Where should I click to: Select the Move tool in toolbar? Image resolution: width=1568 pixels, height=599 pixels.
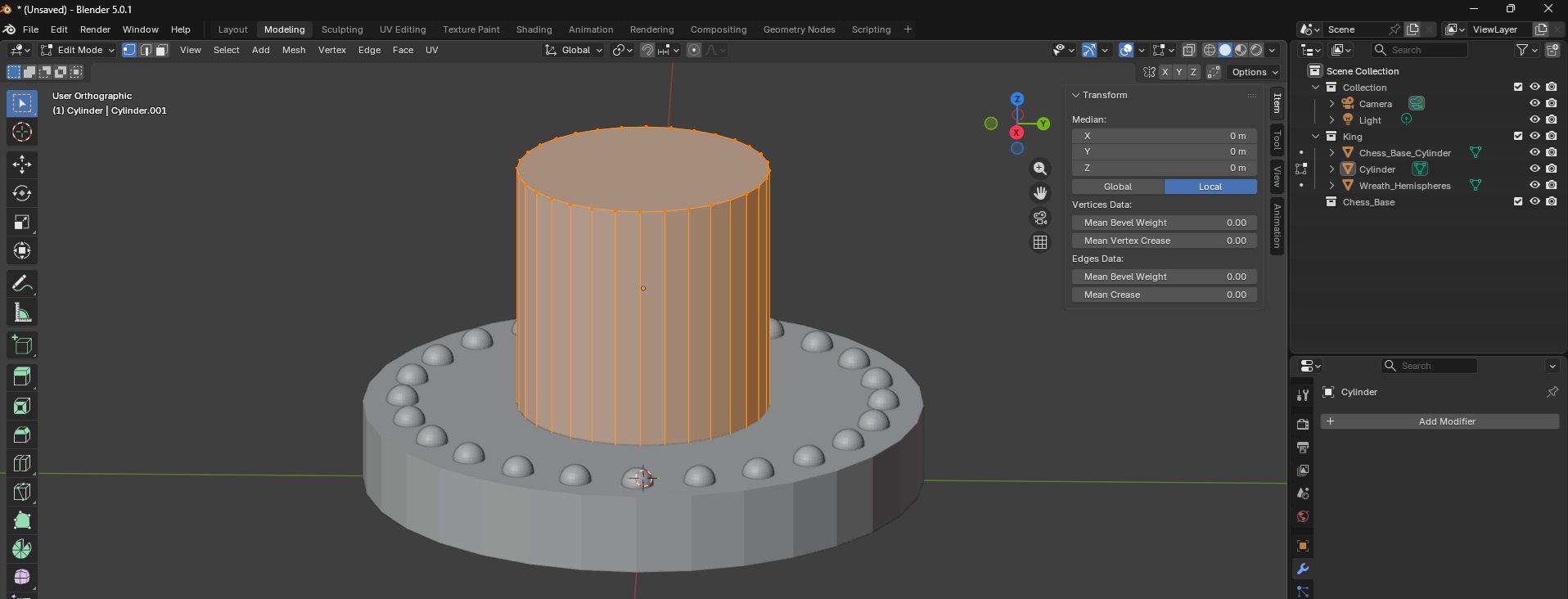(x=22, y=164)
